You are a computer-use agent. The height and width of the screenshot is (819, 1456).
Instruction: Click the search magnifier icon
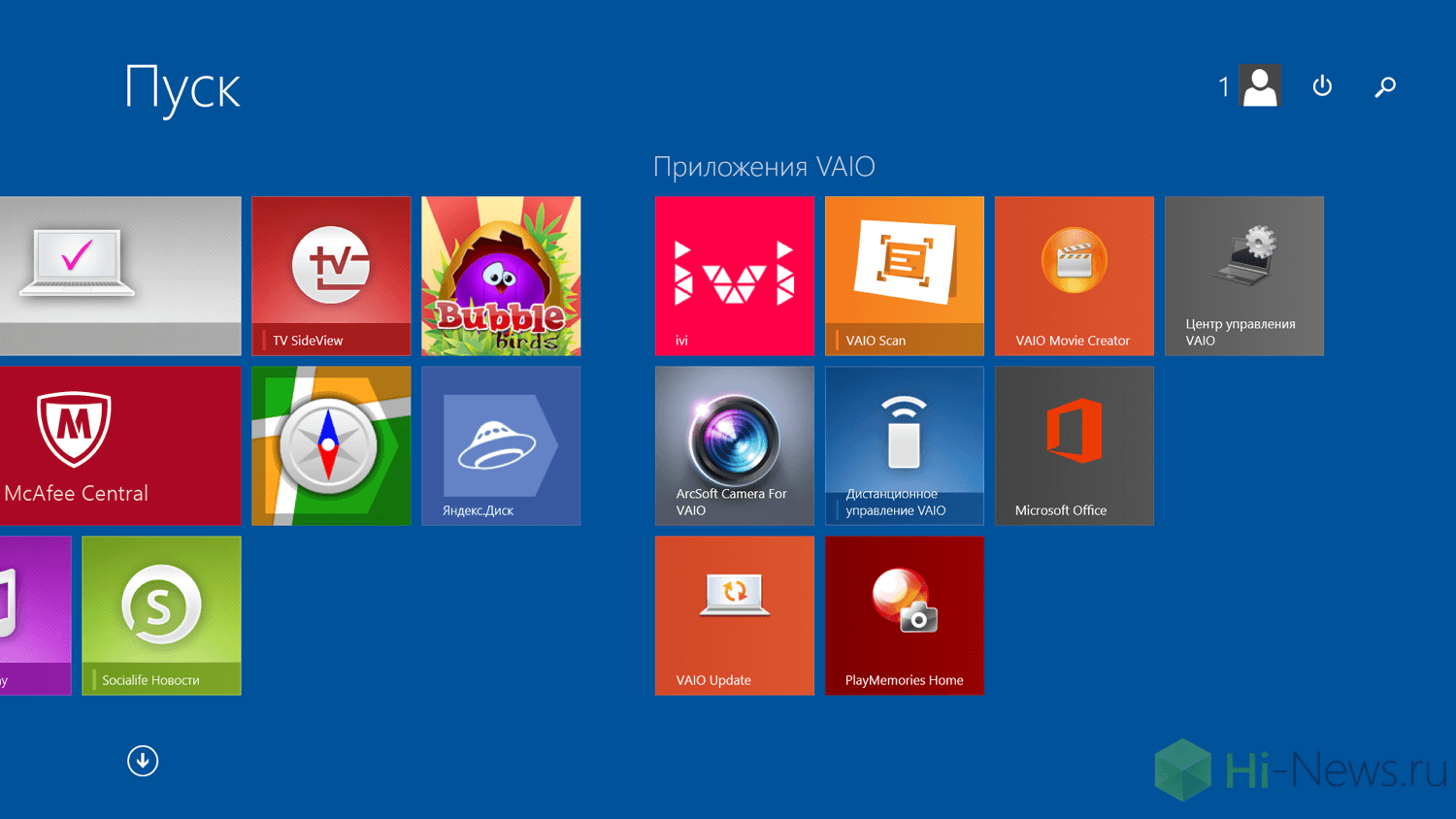coord(1385,86)
